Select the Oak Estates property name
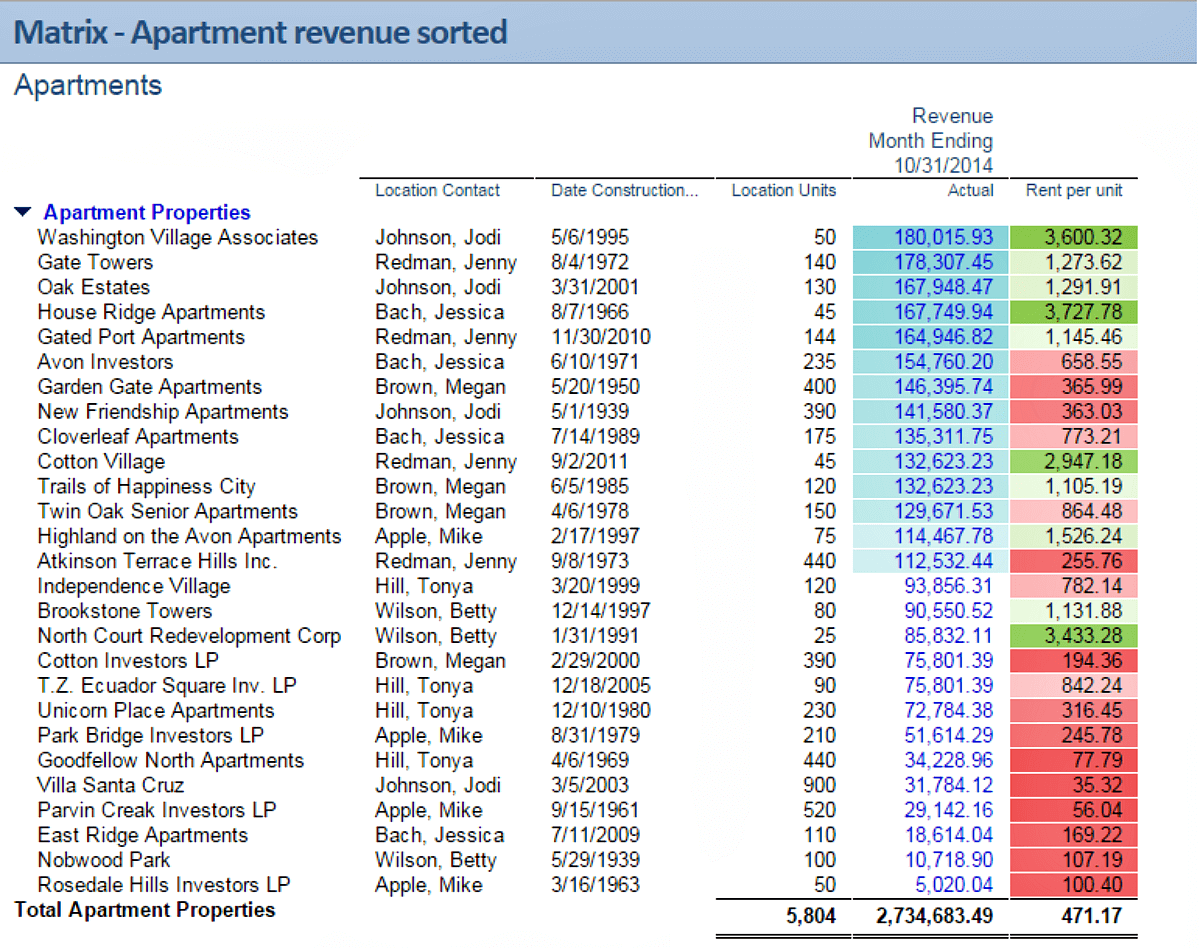Viewport: 1200px width, 948px height. (94, 287)
